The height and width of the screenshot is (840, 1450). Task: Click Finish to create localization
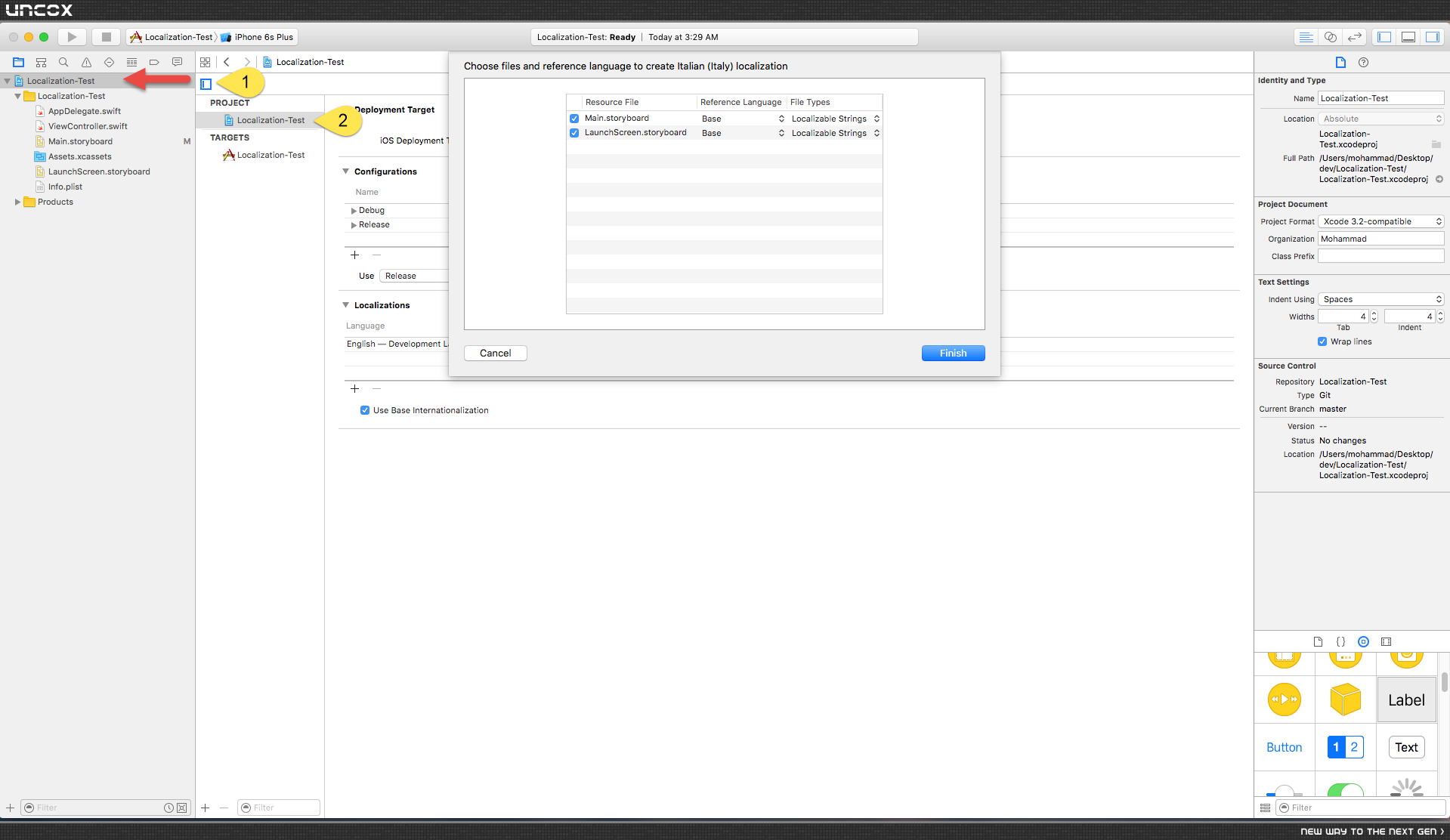click(954, 353)
